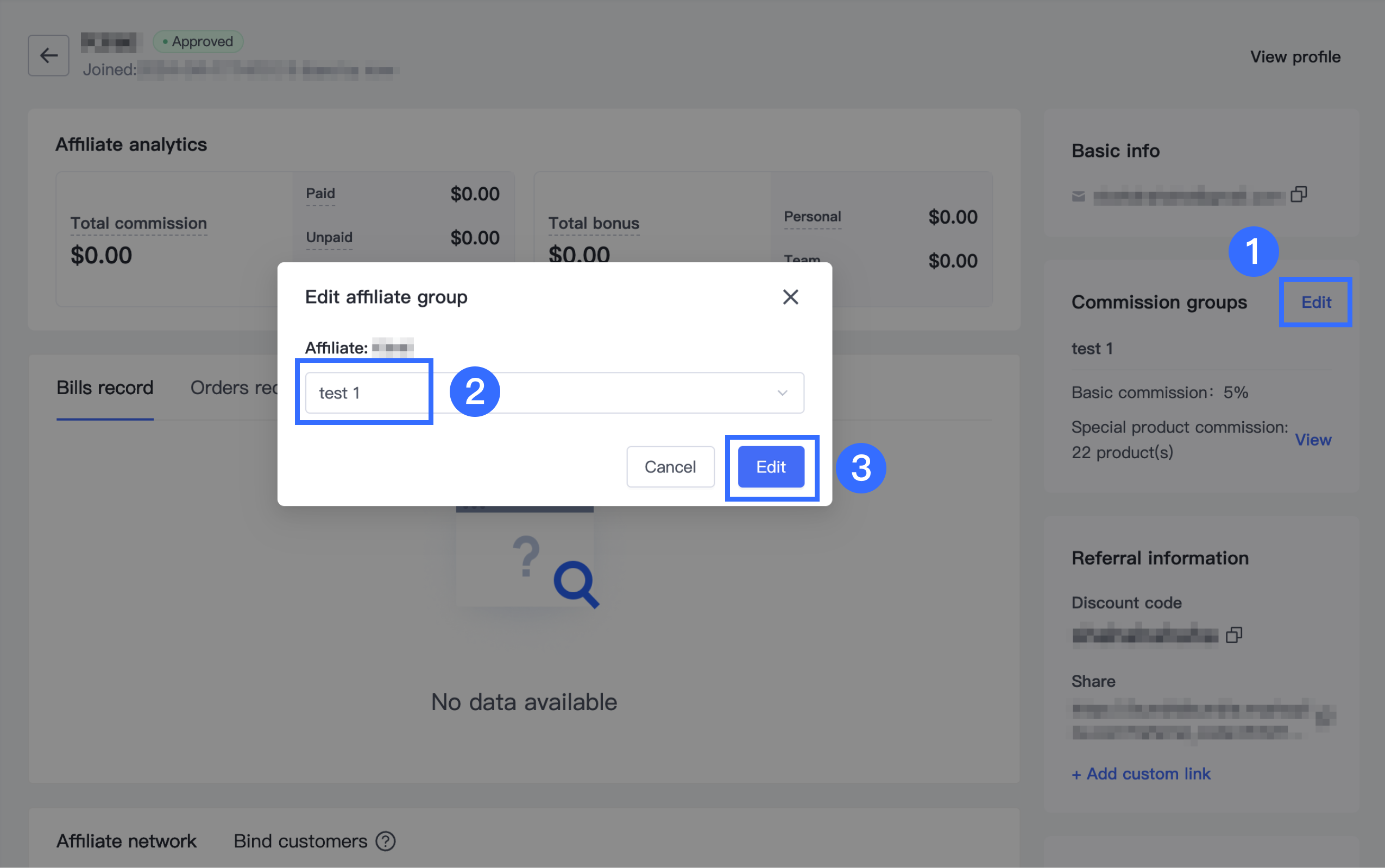The height and width of the screenshot is (868, 1385).
Task: Click Add custom link
Action: coord(1141,774)
